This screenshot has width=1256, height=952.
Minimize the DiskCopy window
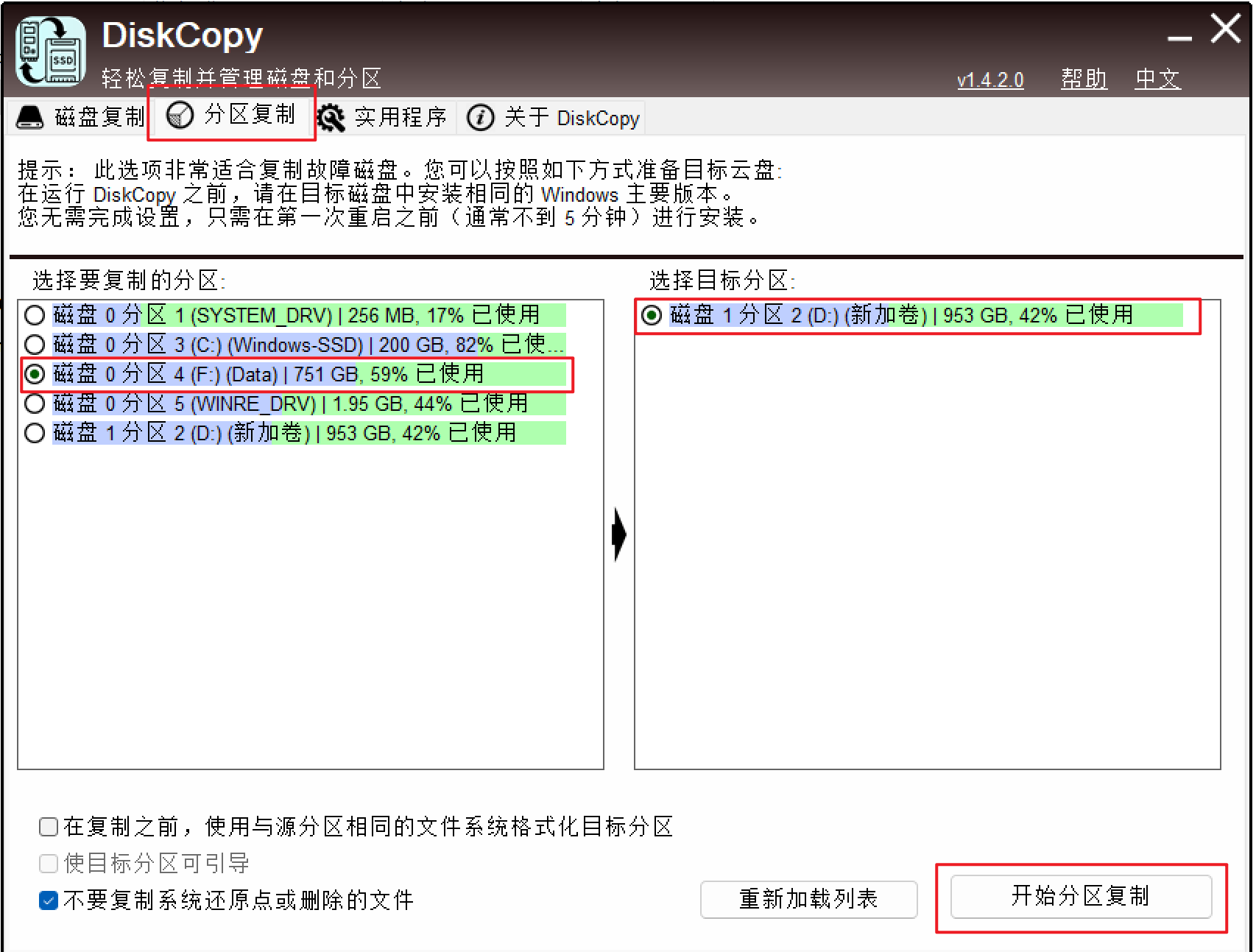[1179, 38]
